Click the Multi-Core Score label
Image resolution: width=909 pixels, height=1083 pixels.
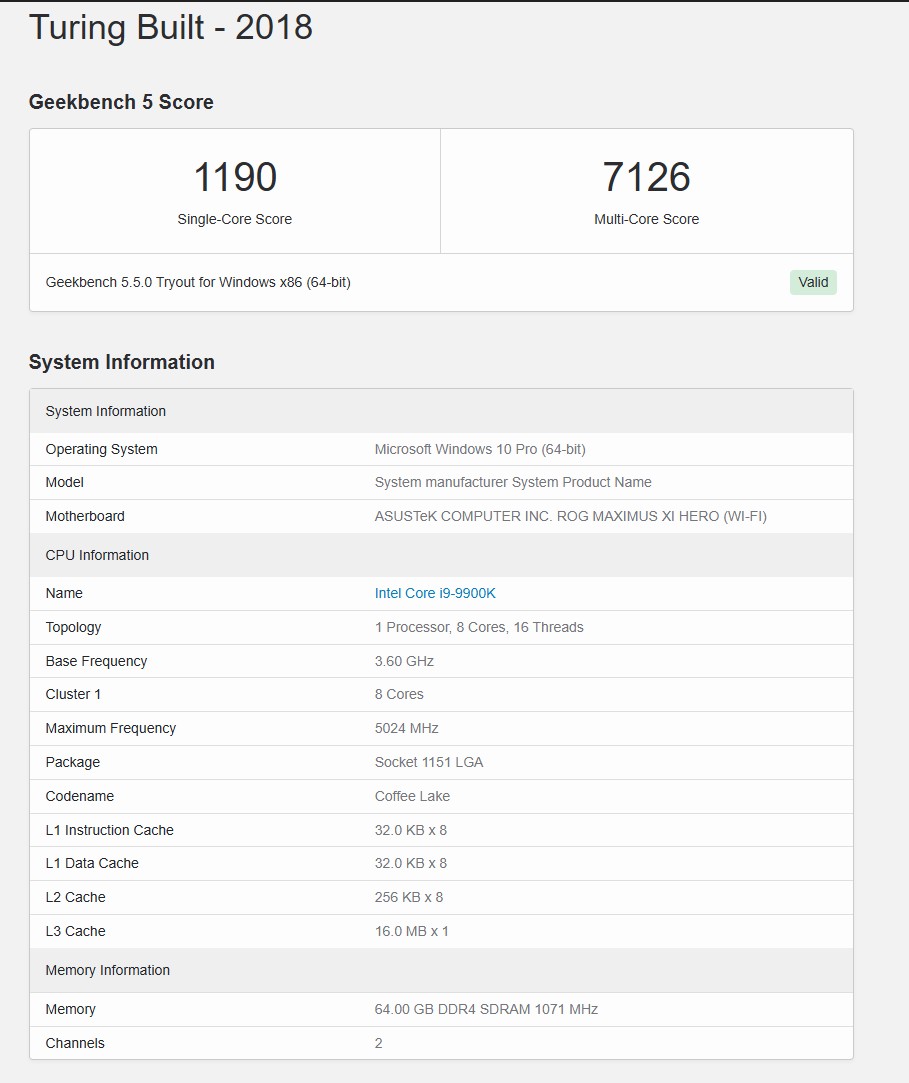pyautogui.click(x=646, y=219)
